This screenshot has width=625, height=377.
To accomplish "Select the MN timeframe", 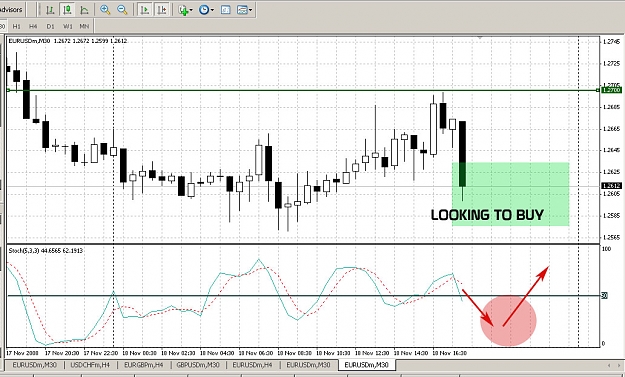I will tap(84, 26).
